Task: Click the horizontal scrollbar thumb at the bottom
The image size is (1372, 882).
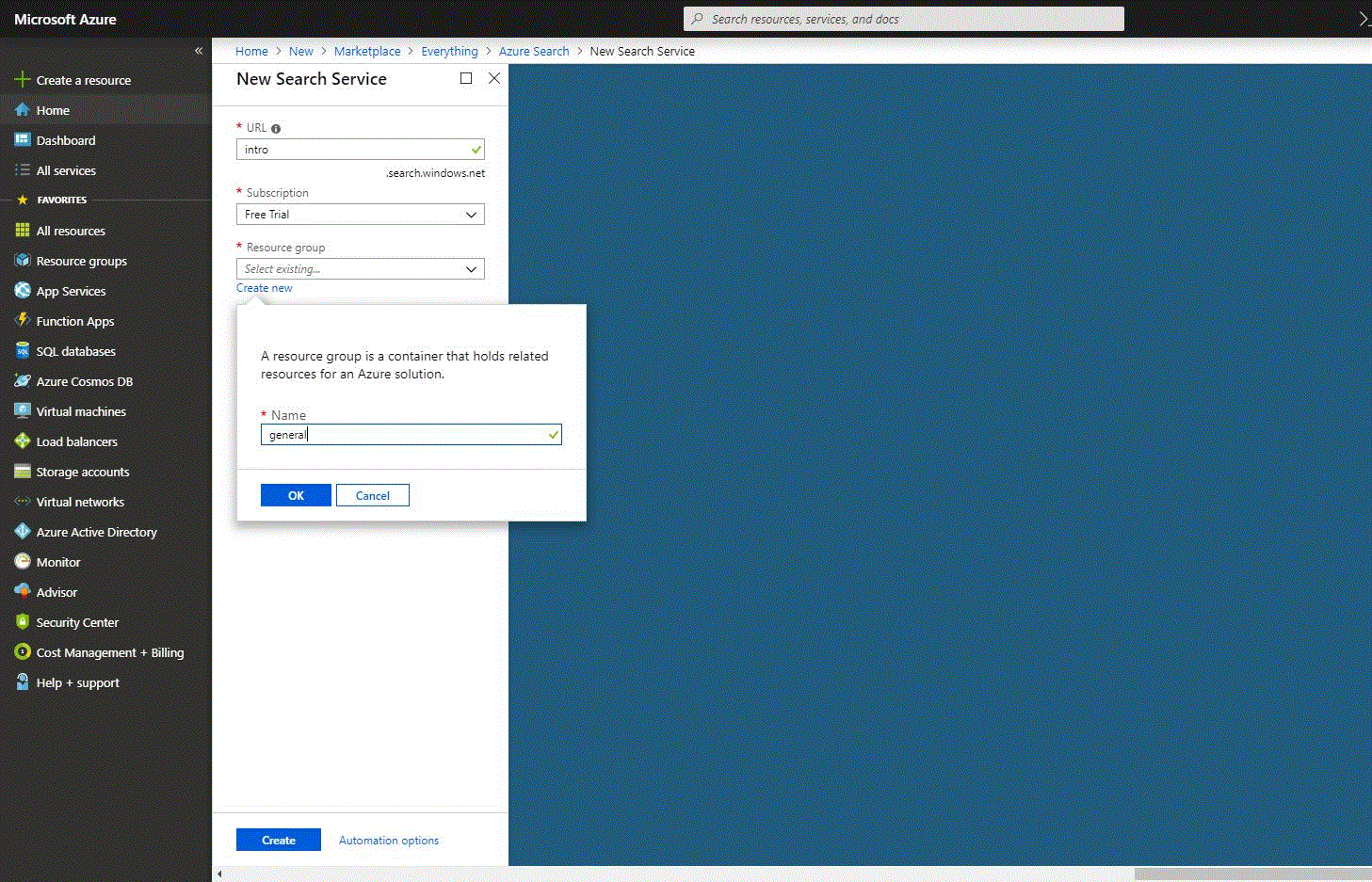Action: point(1252,874)
